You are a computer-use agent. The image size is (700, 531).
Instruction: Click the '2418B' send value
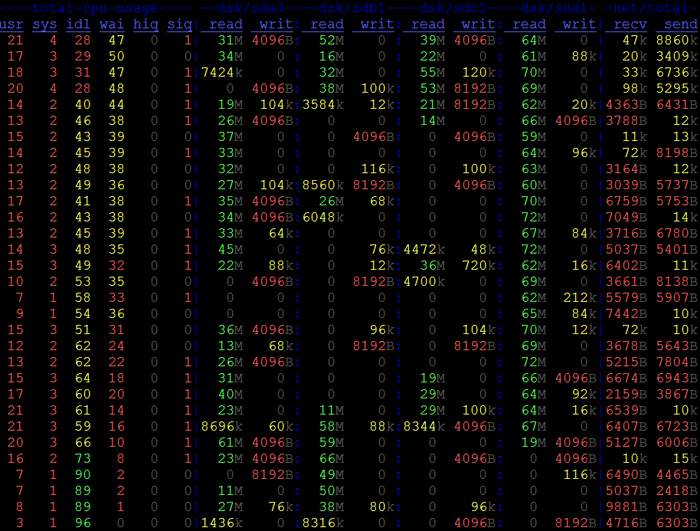[677, 490]
